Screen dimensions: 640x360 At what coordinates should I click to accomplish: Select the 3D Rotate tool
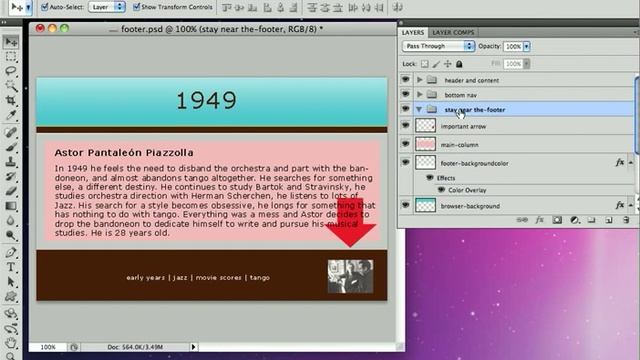(x=11, y=313)
